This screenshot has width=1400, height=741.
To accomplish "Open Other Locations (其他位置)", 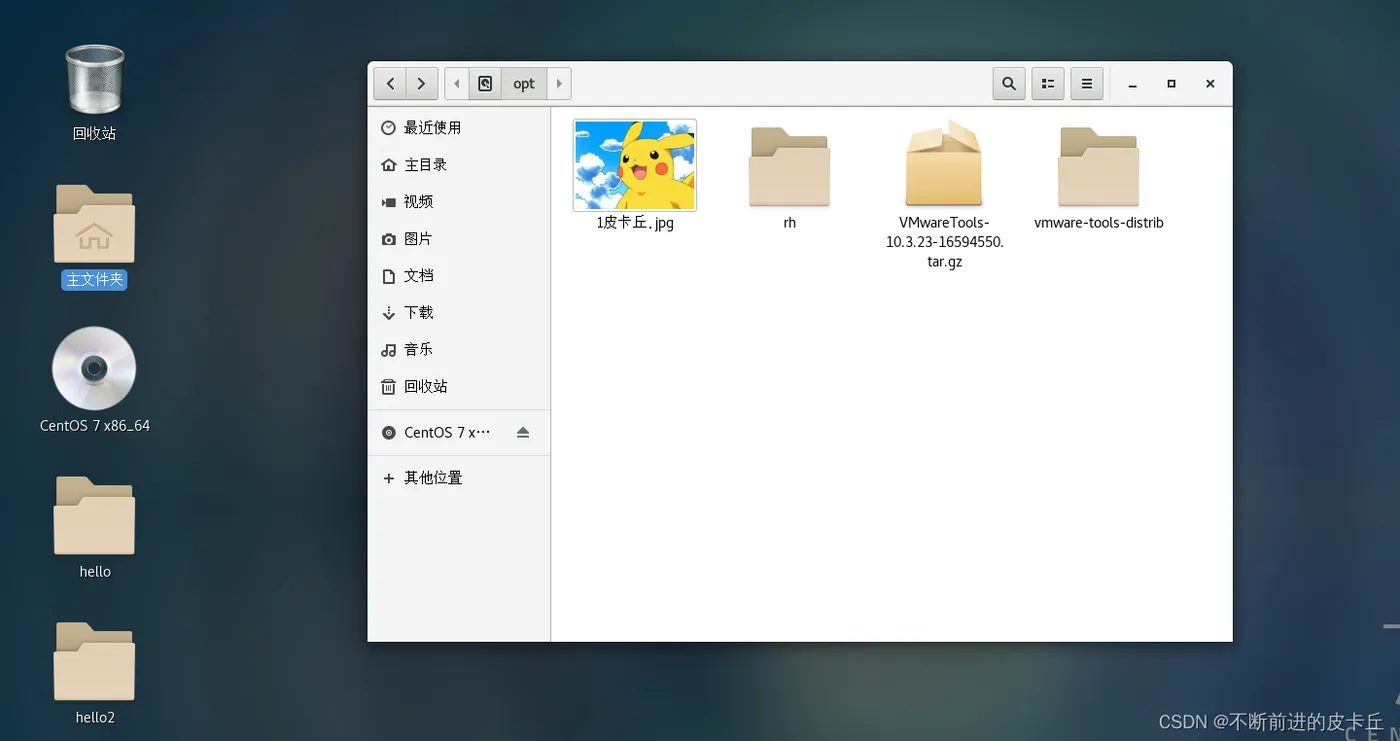I will [459, 478].
